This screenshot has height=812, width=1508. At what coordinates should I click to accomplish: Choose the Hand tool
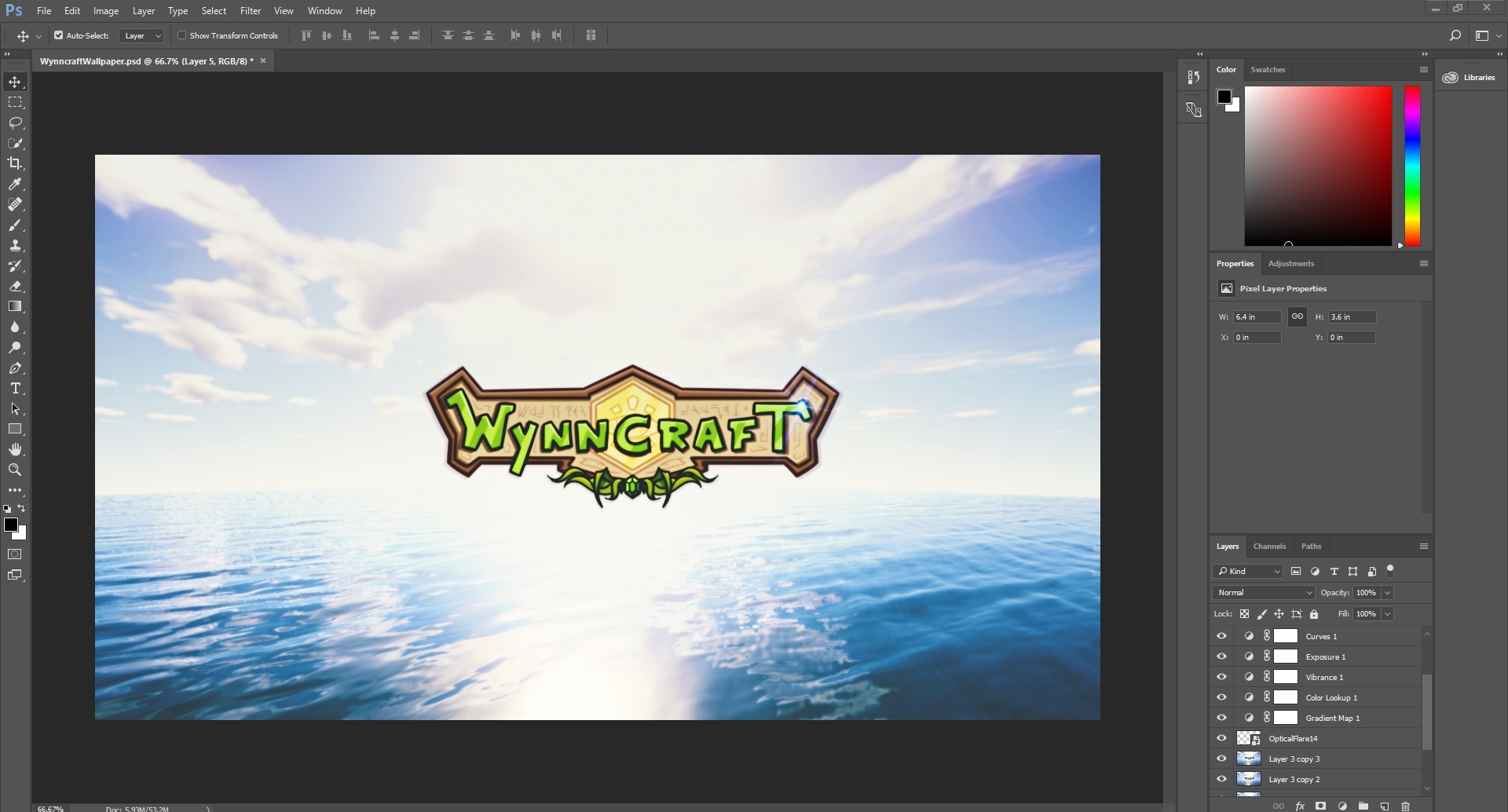pos(15,449)
